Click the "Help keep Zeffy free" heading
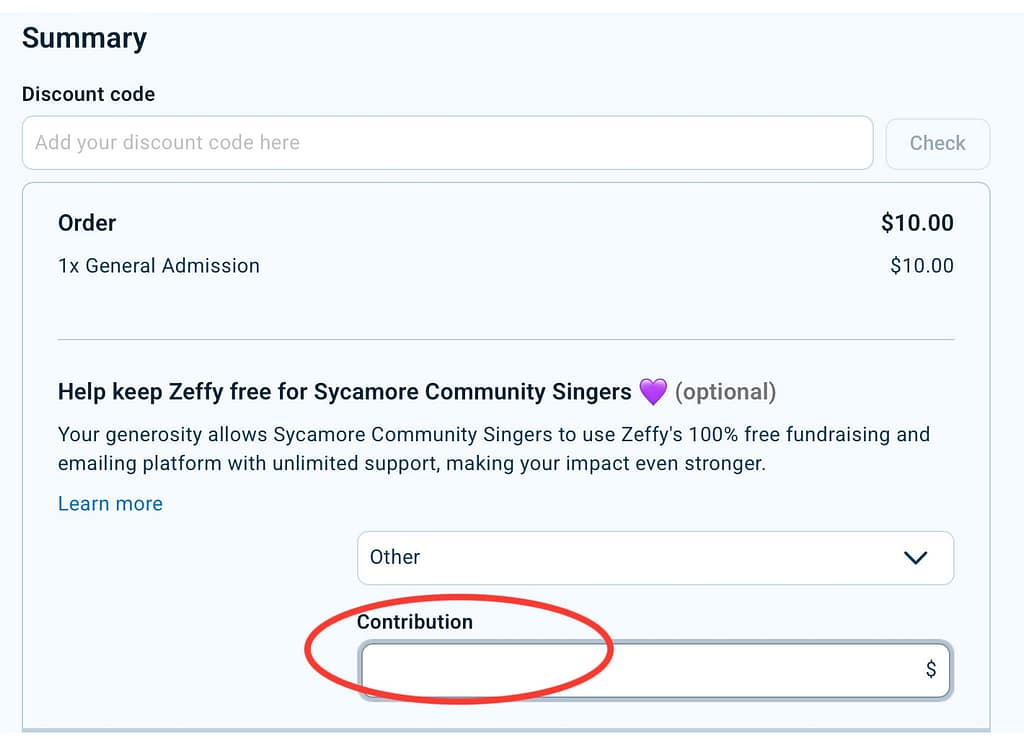Image resolution: width=1024 pixels, height=739 pixels. click(344, 392)
